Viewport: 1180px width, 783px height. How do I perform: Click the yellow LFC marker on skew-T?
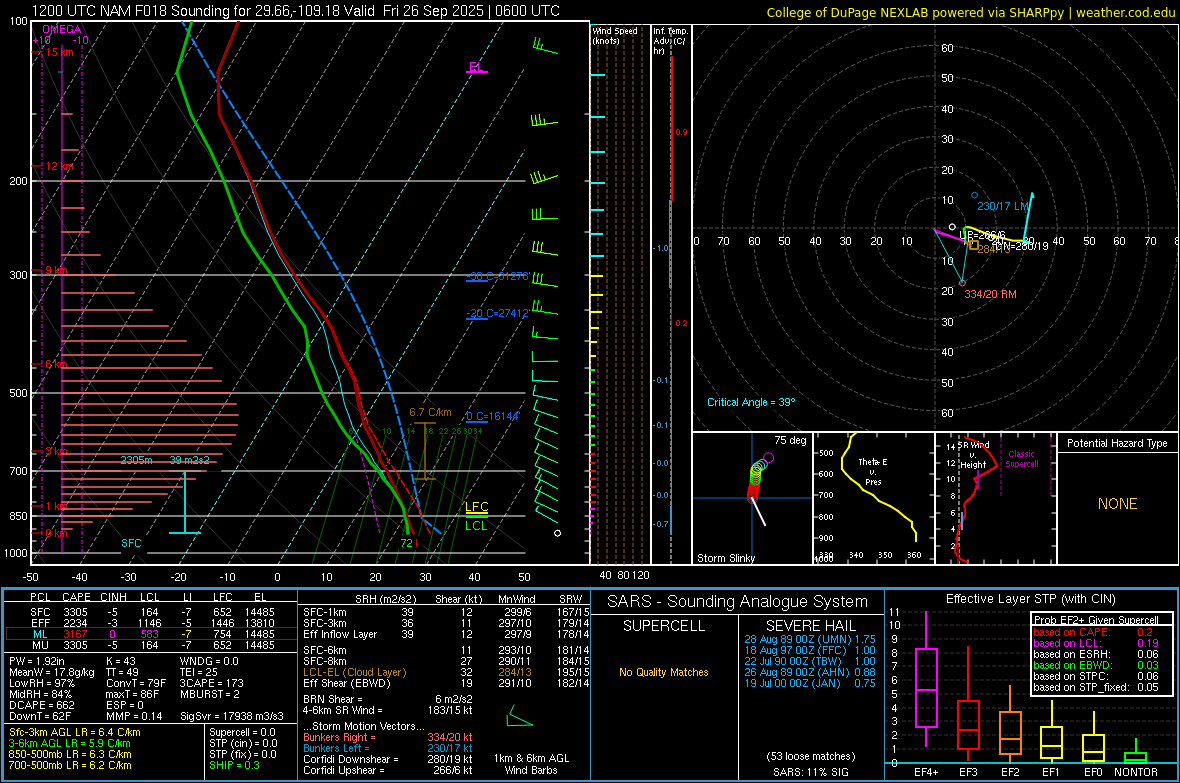click(x=476, y=508)
